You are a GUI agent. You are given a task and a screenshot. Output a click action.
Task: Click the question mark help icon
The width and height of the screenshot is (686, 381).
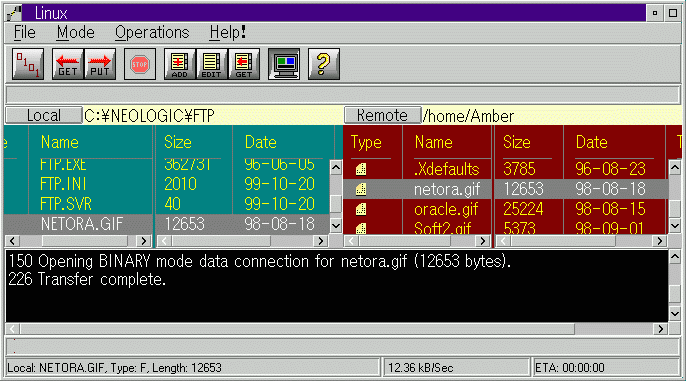coord(324,64)
